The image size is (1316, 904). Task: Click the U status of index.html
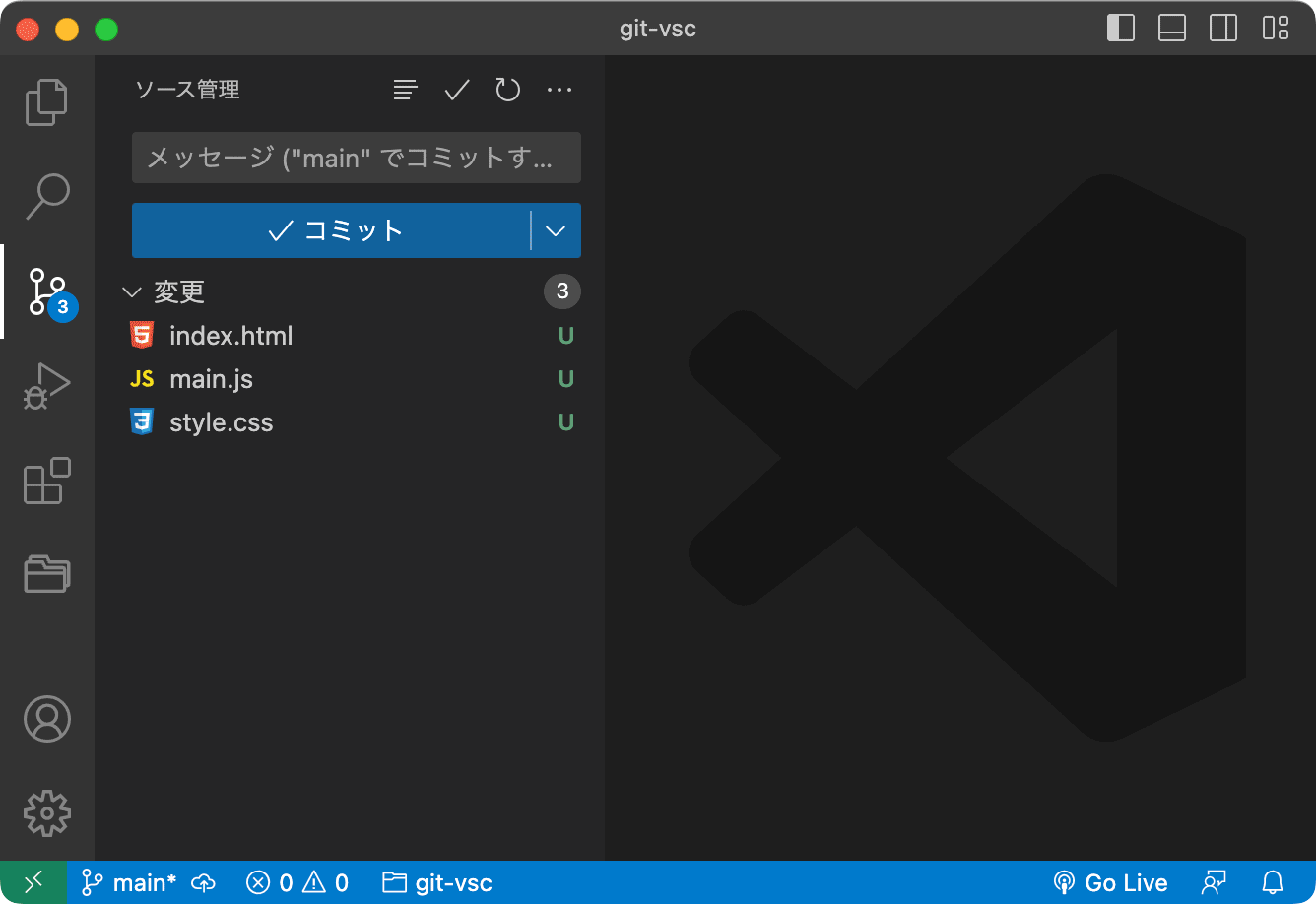[566, 336]
